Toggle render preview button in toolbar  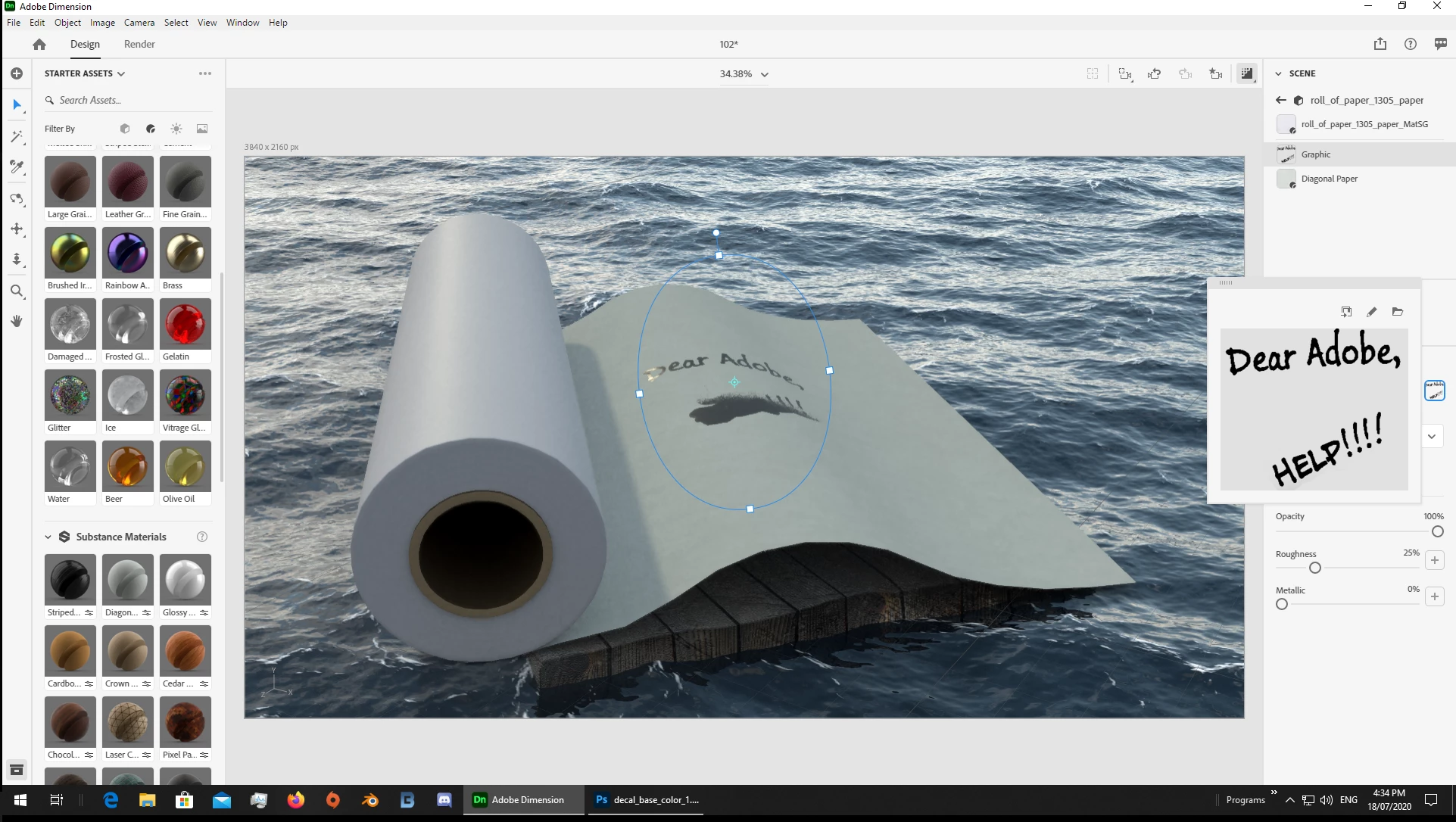click(x=1246, y=74)
